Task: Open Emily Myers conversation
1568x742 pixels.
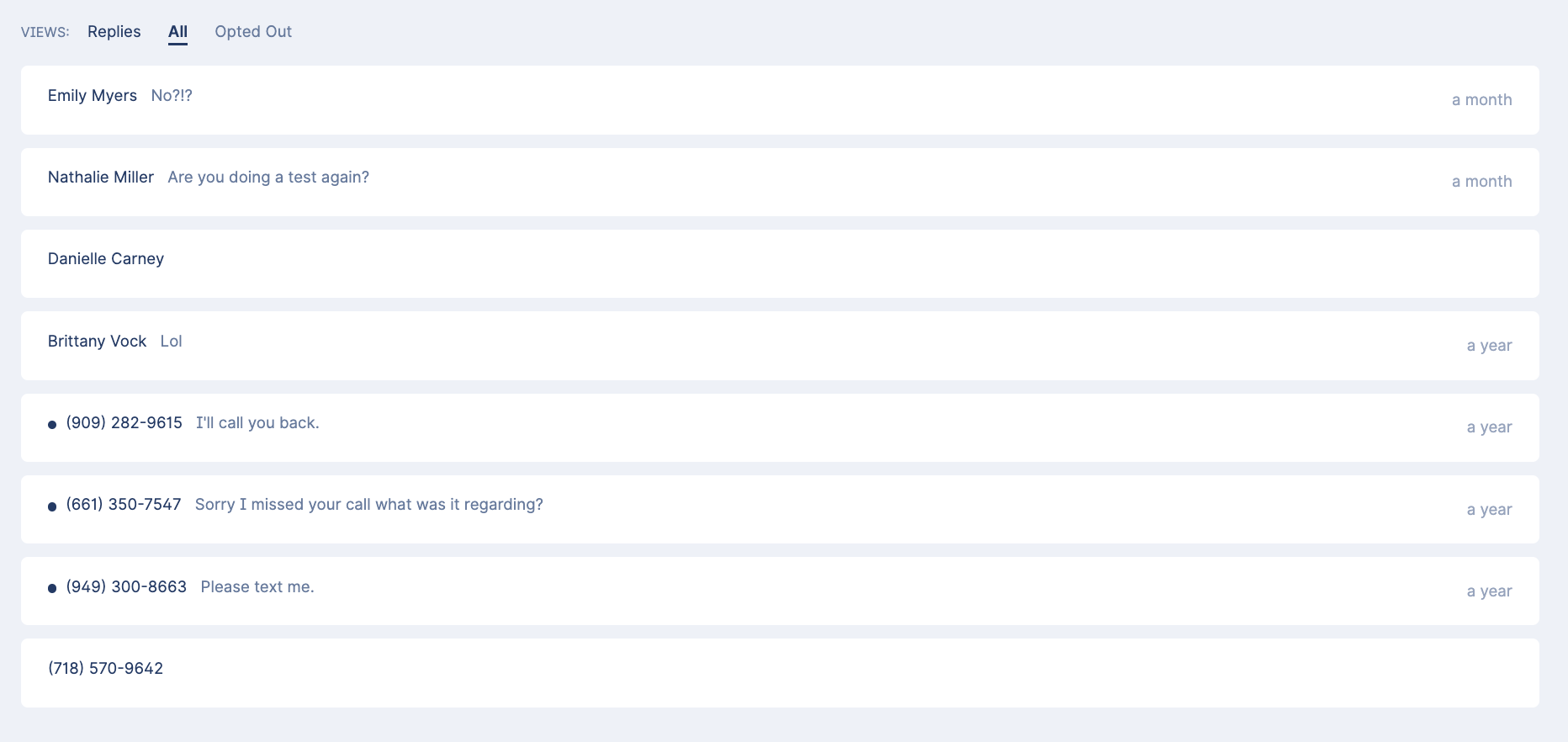Action: [92, 96]
